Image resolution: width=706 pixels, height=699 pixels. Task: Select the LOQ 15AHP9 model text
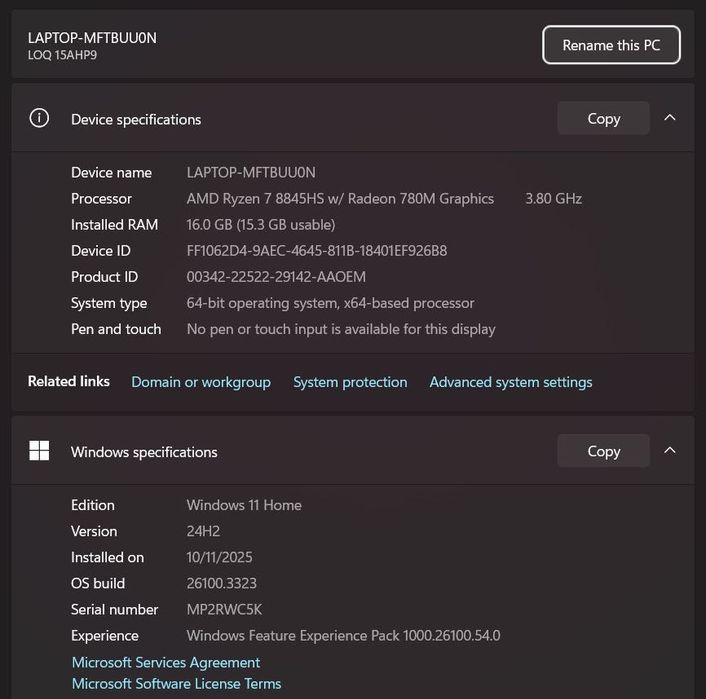pyautogui.click(x=62, y=55)
